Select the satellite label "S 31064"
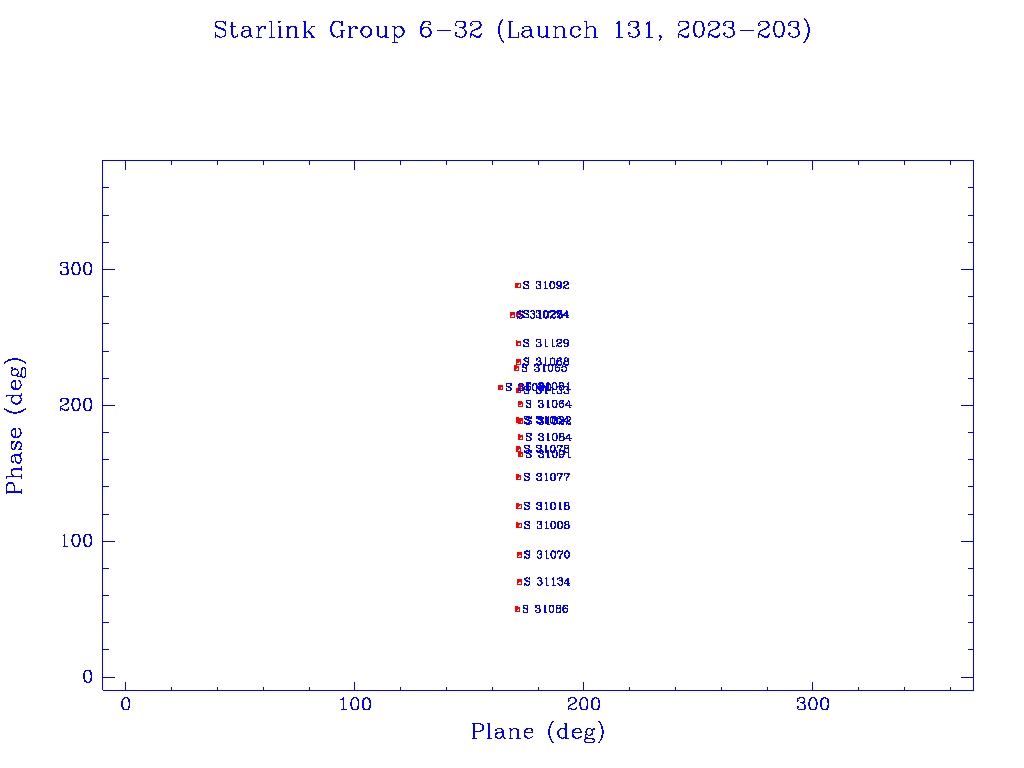Screen dimensions: 1024x768 point(549,404)
